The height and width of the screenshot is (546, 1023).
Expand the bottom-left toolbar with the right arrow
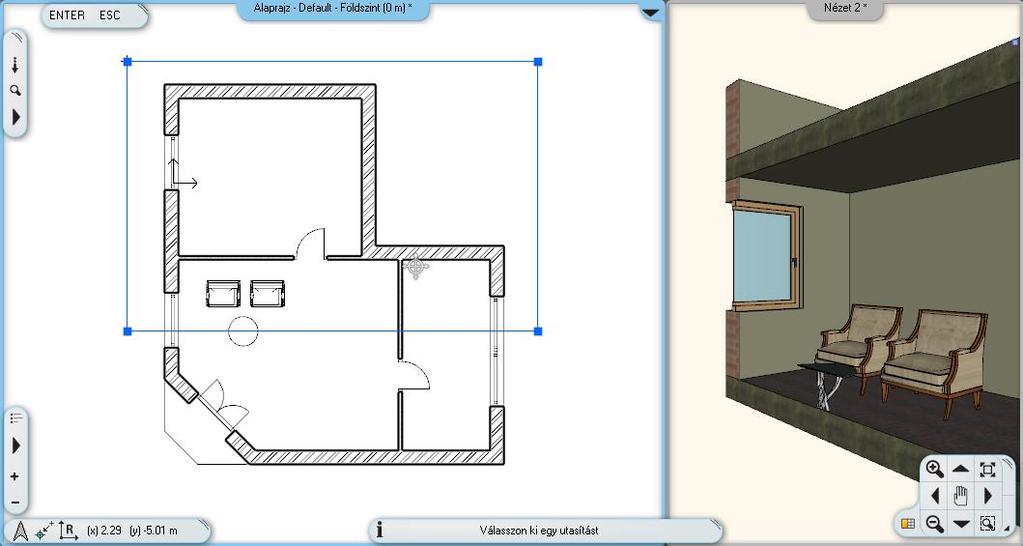click(16, 446)
